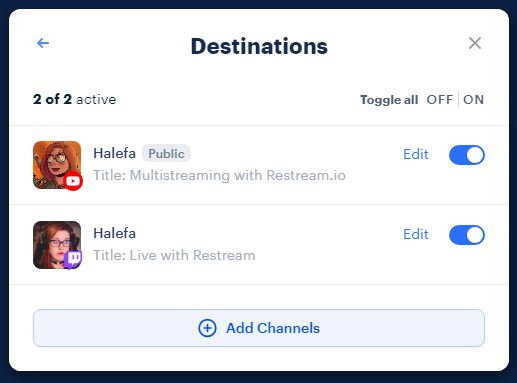Open the YouTube Halefa cartoon avatar
This screenshot has height=383, width=517.
tap(57, 165)
